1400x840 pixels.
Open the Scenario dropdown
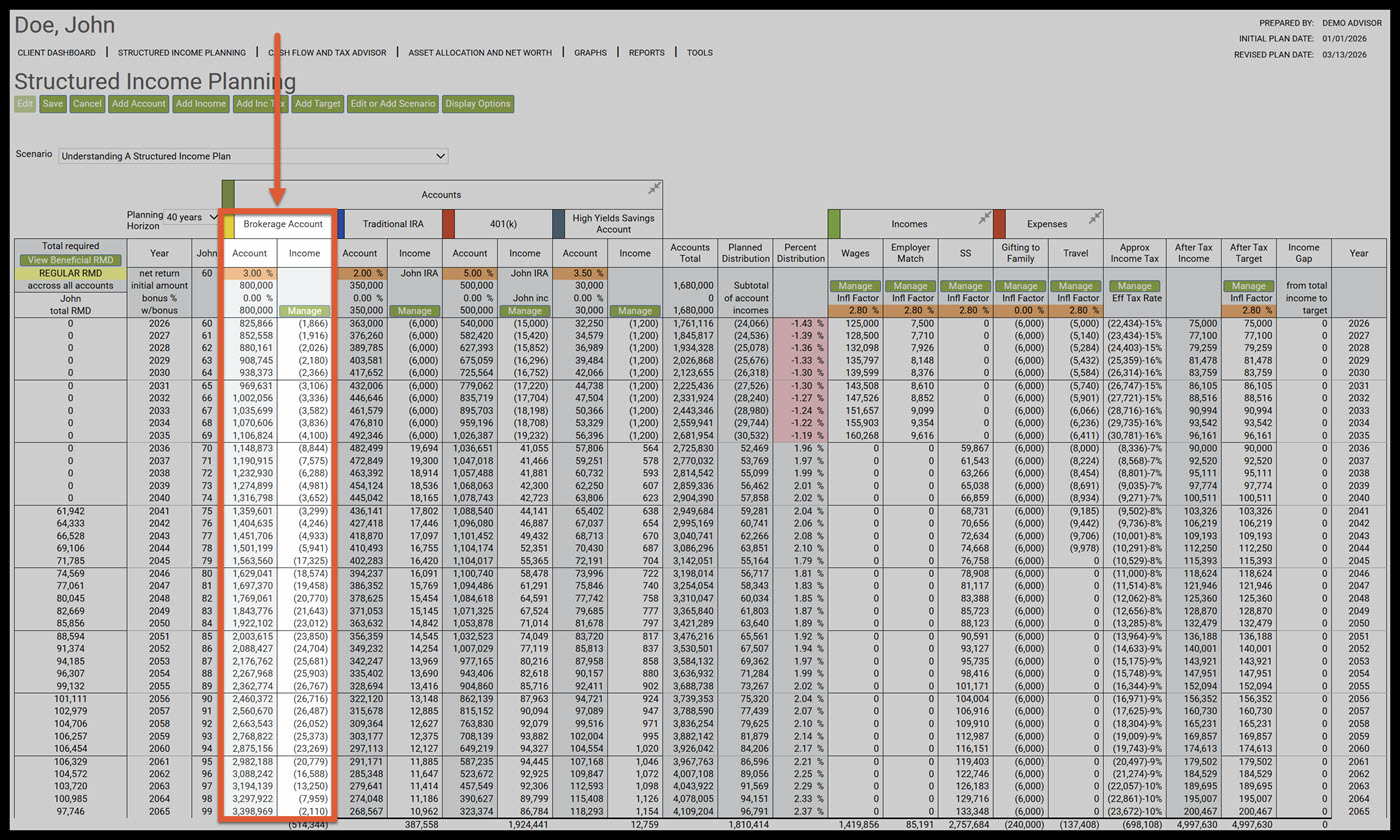253,156
